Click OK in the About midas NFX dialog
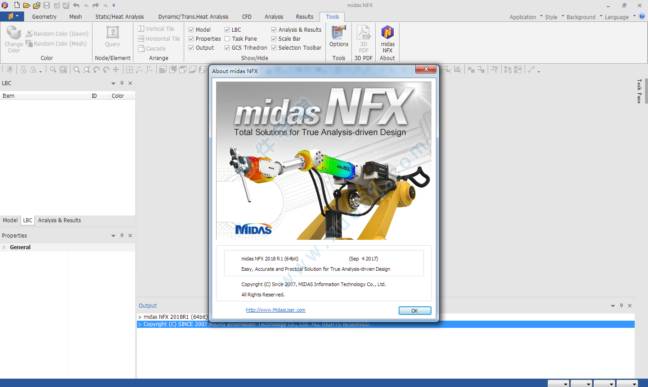The height and width of the screenshot is (387, 648). 415,311
